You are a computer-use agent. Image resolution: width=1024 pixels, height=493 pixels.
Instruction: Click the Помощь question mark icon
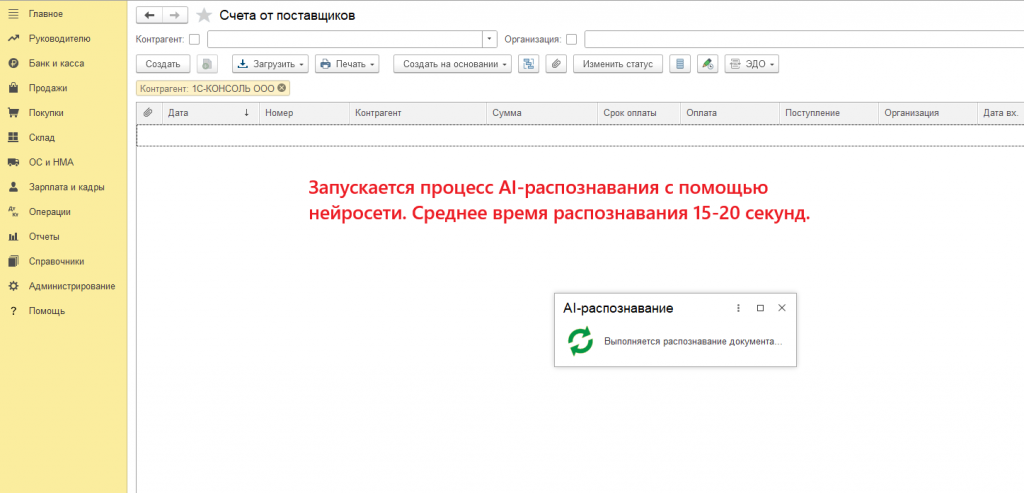click(12, 311)
